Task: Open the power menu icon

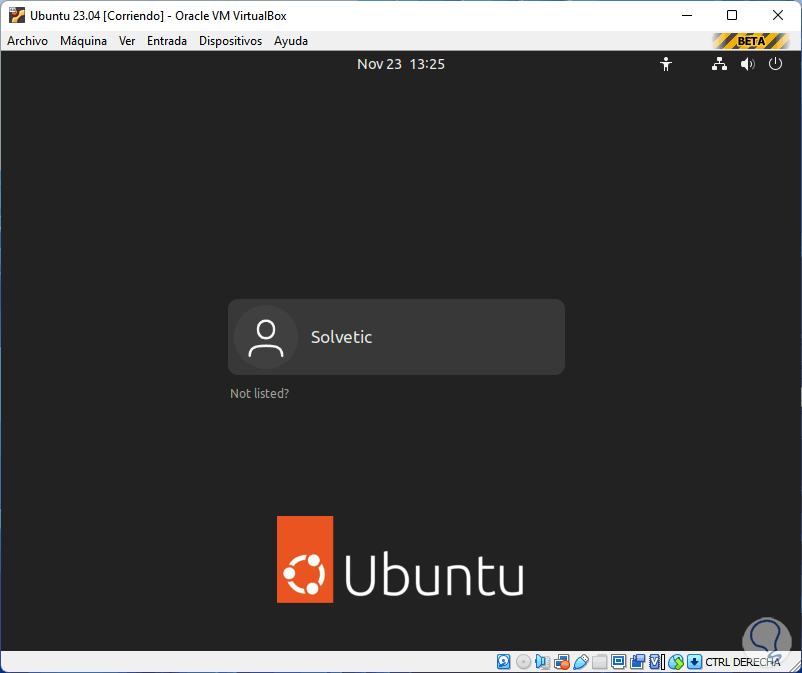Action: pyautogui.click(x=775, y=64)
